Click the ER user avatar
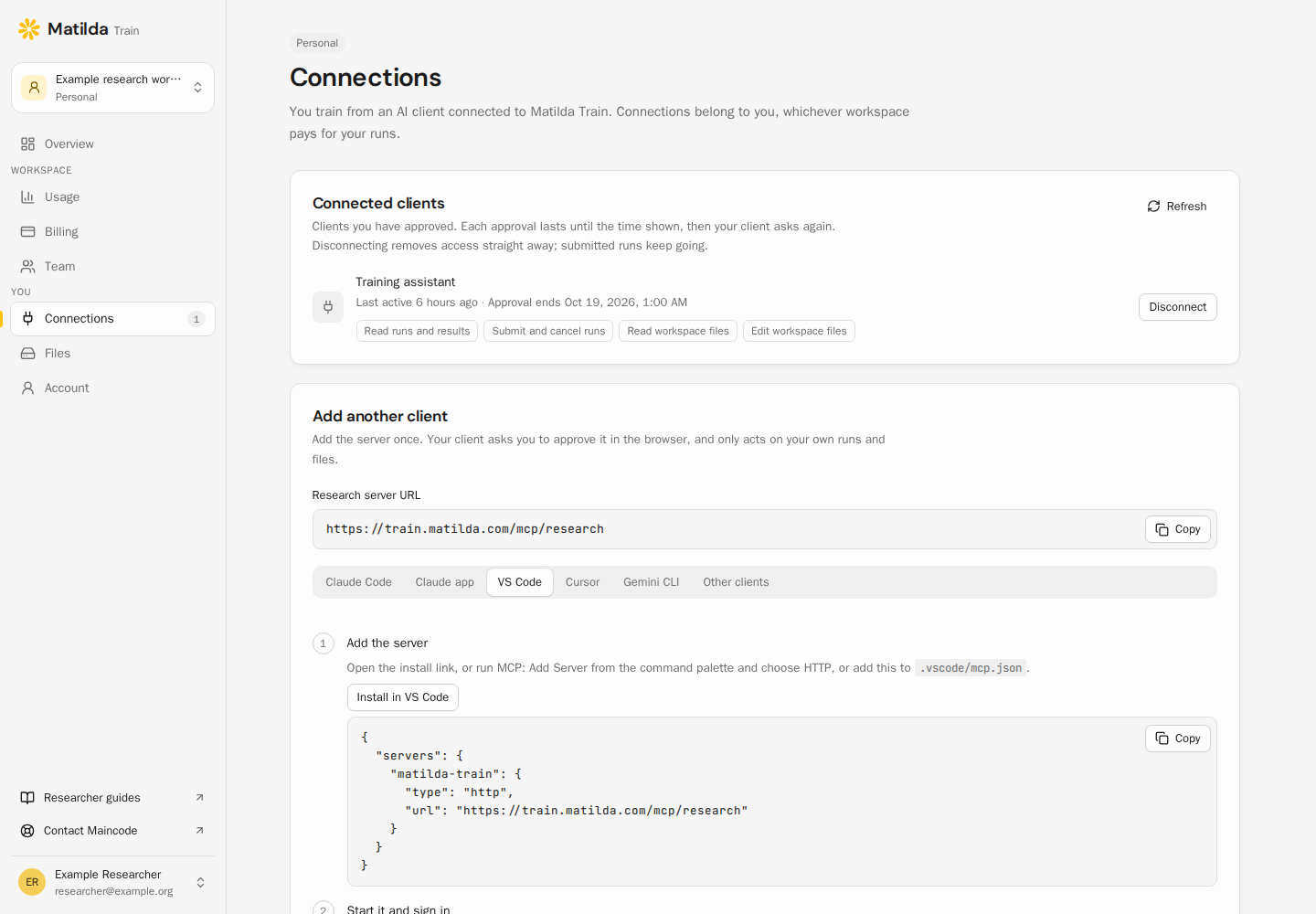Image resolution: width=1316 pixels, height=914 pixels. (x=32, y=882)
